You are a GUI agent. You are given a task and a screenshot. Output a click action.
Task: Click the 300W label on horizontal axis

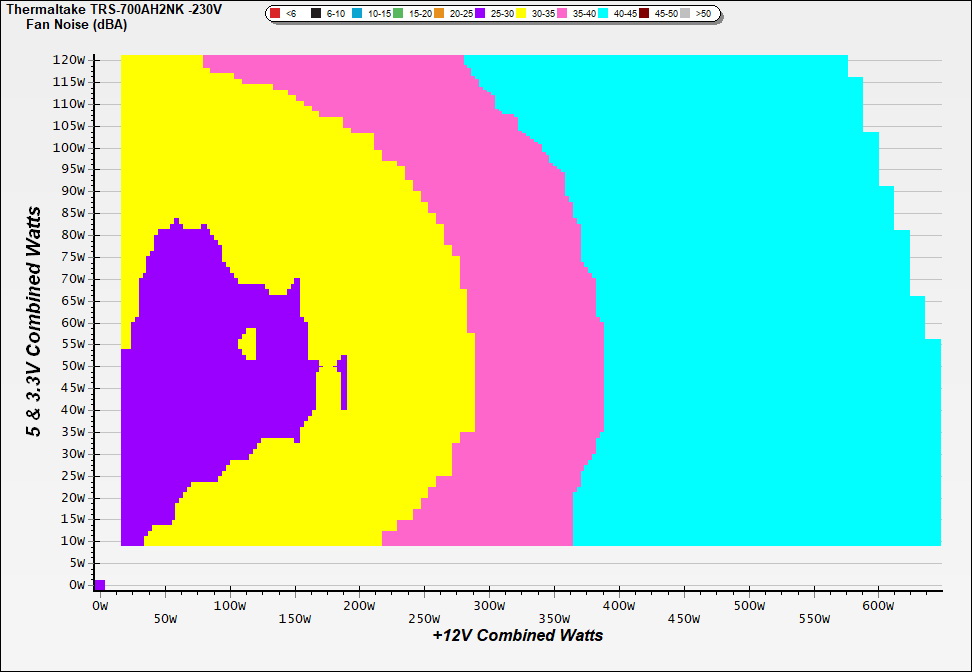[x=488, y=605]
